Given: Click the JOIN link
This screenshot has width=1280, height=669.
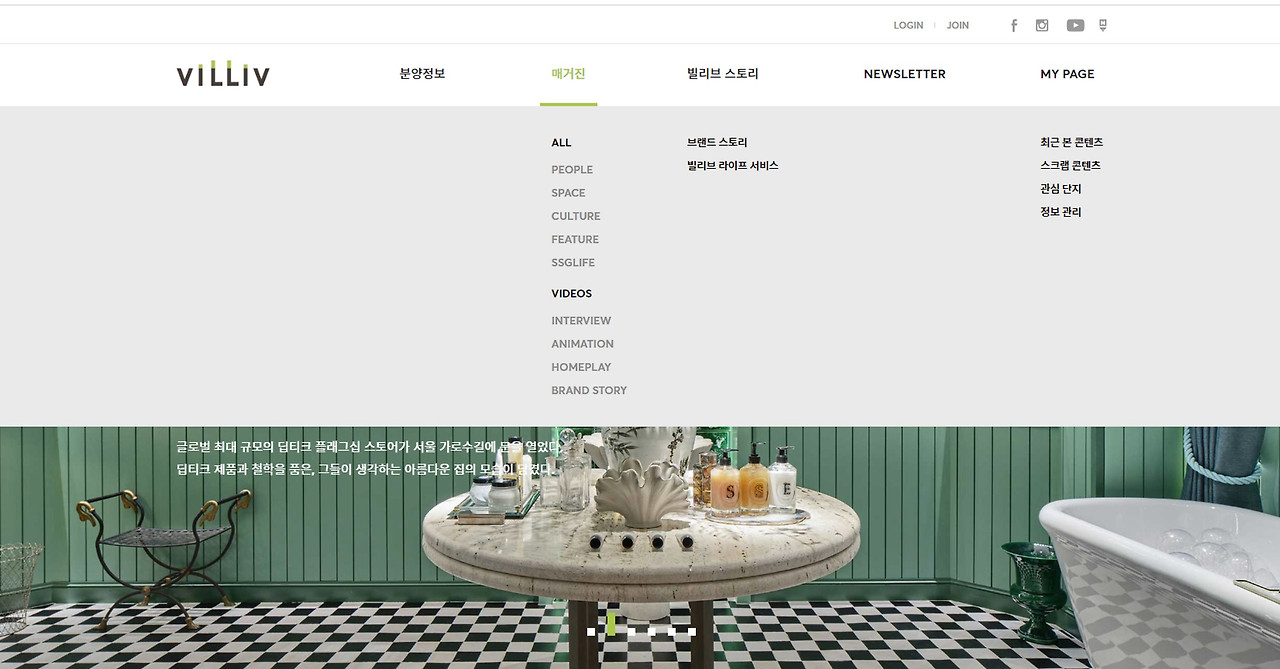Looking at the screenshot, I should (958, 26).
